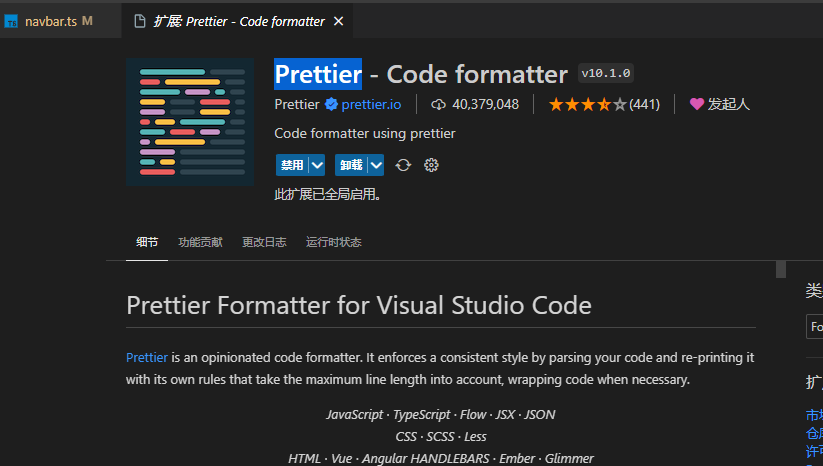This screenshot has height=466, width=823.
Task: Click the 'CSS · SCSS · Less' line
Action: tap(441, 437)
